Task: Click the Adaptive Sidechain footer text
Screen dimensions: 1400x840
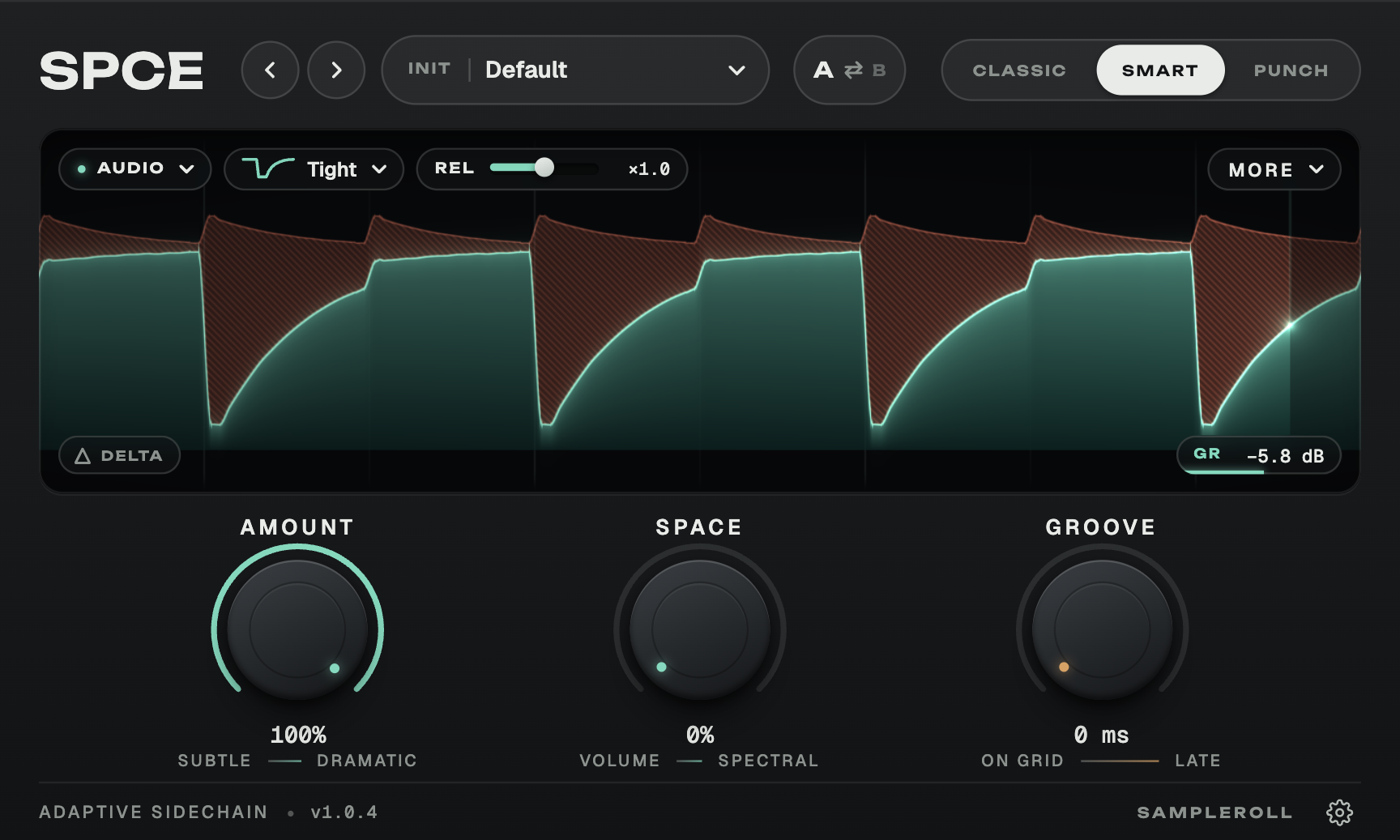Action: click(153, 812)
